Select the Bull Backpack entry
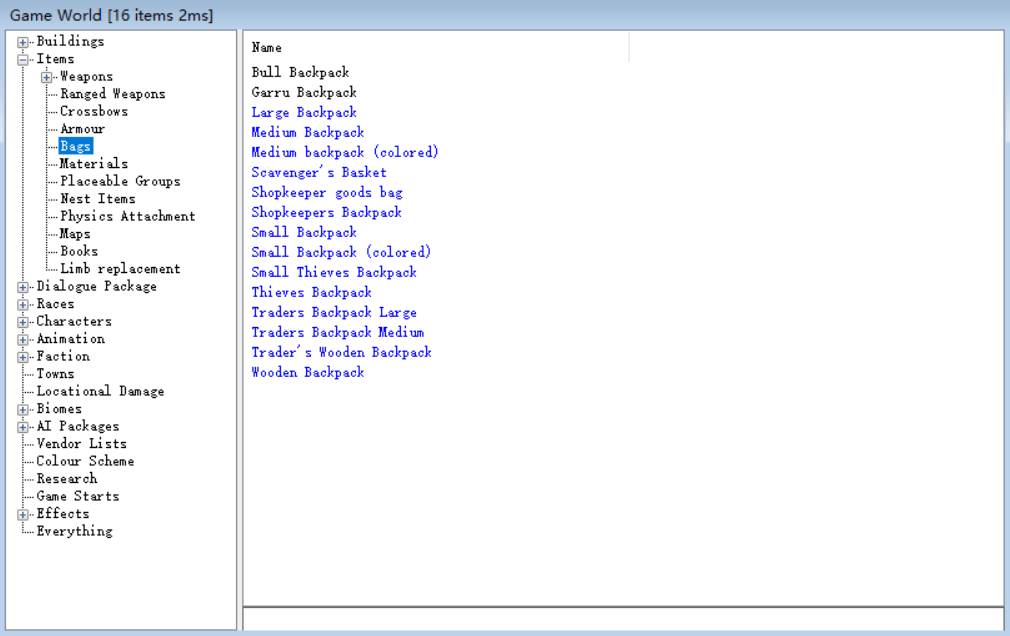This screenshot has width=1010, height=636. [x=300, y=72]
